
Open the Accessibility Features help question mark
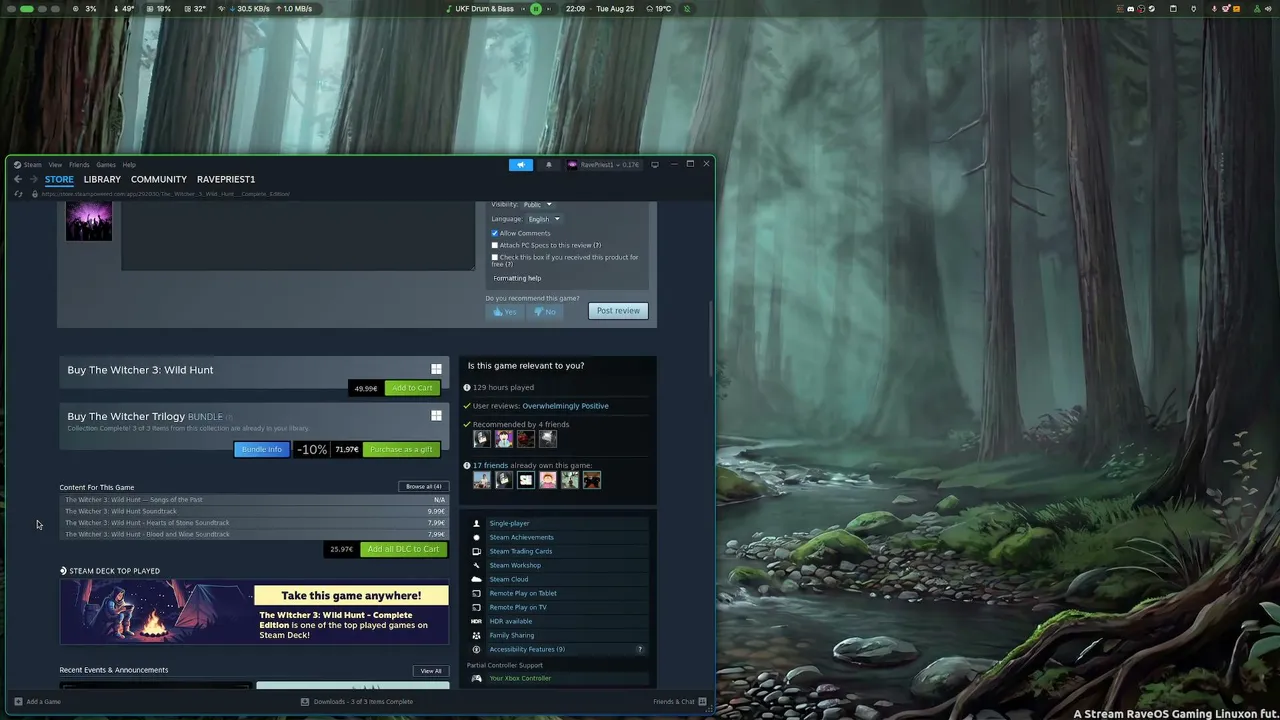pos(640,649)
